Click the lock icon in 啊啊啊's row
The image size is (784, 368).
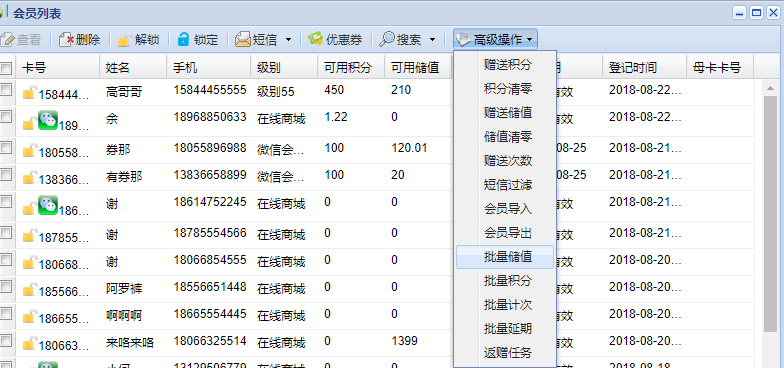[x=30, y=316]
